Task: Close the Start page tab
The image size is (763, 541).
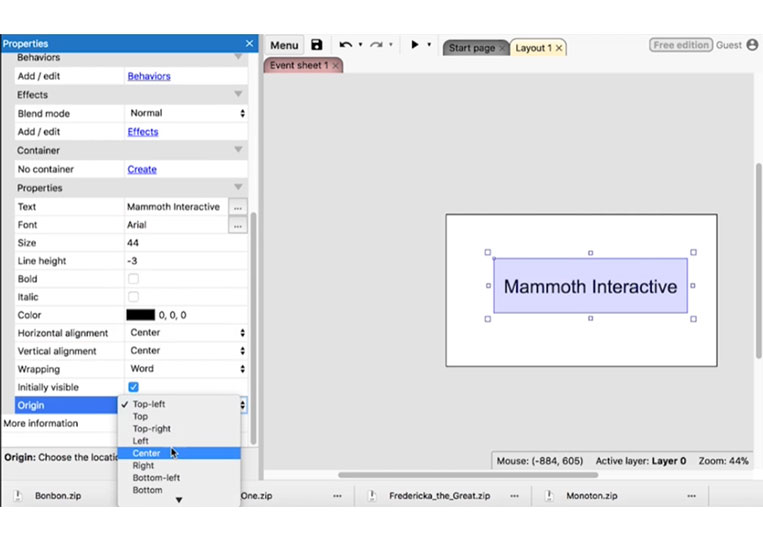Action: coord(502,48)
